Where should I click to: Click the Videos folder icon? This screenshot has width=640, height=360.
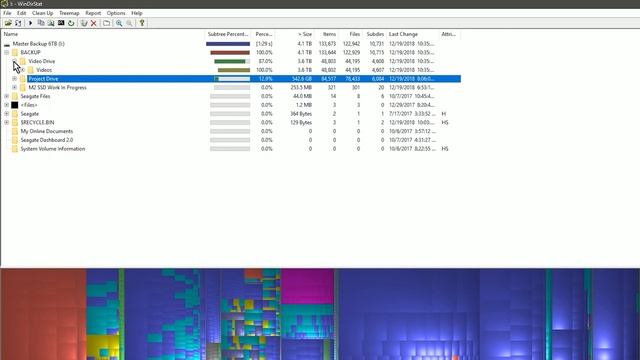point(31,70)
